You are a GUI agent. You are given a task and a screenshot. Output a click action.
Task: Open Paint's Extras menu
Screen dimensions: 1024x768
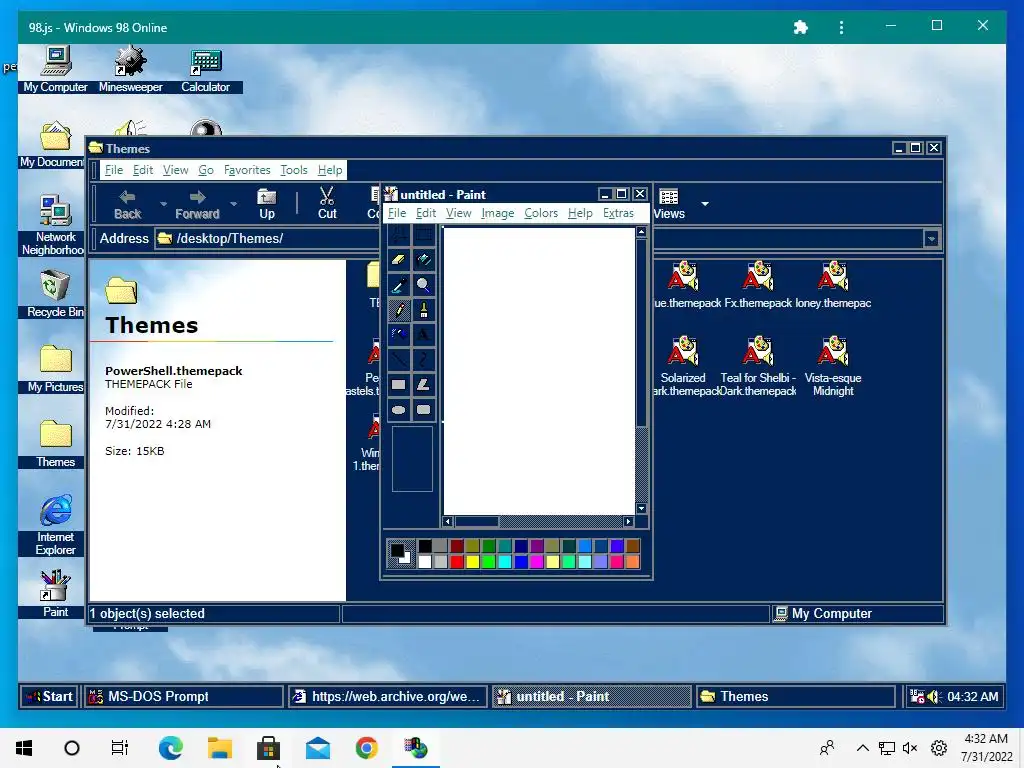618,213
